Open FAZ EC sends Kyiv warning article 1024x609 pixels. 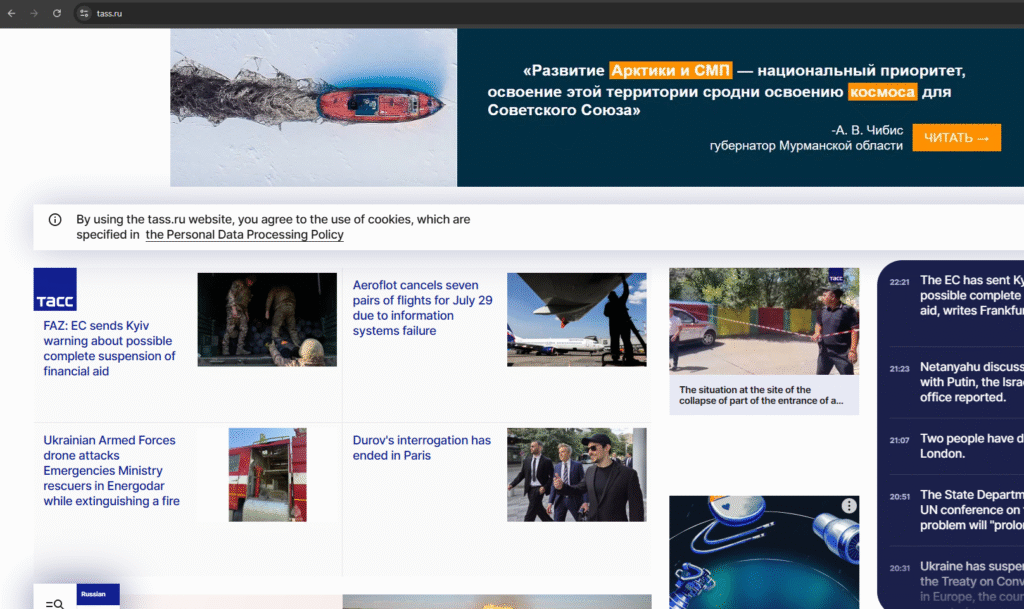110,349
